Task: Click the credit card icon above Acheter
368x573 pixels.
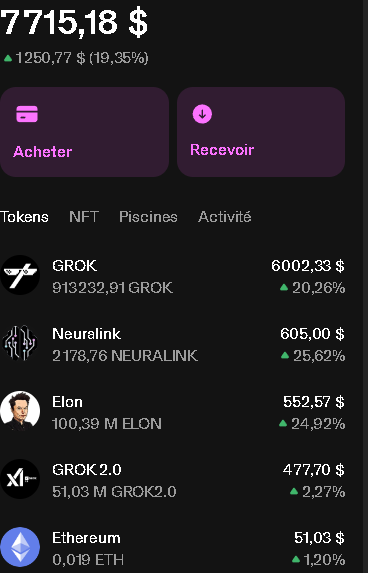Action: (27, 114)
